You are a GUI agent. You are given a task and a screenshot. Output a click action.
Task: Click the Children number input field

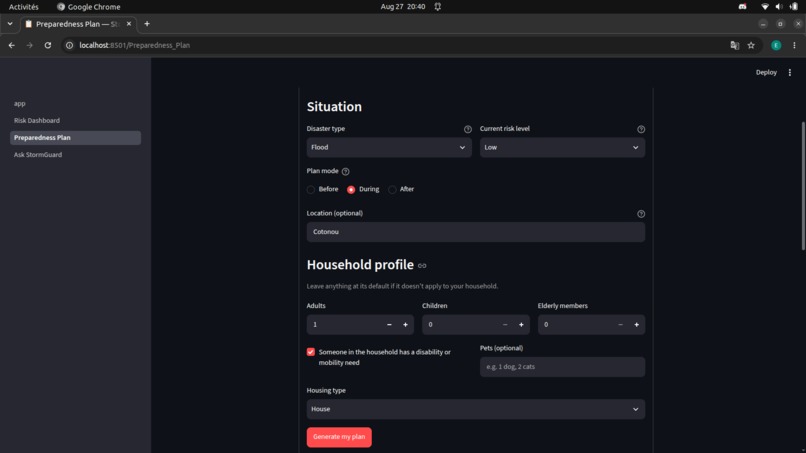coord(460,324)
